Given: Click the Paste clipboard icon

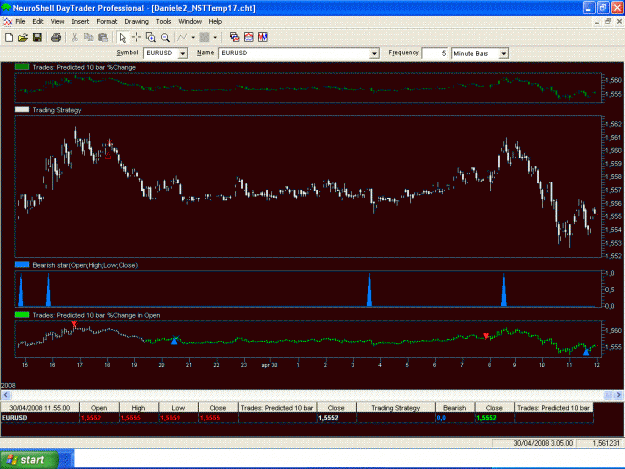Looking at the screenshot, I should pyautogui.click(x=103, y=37).
